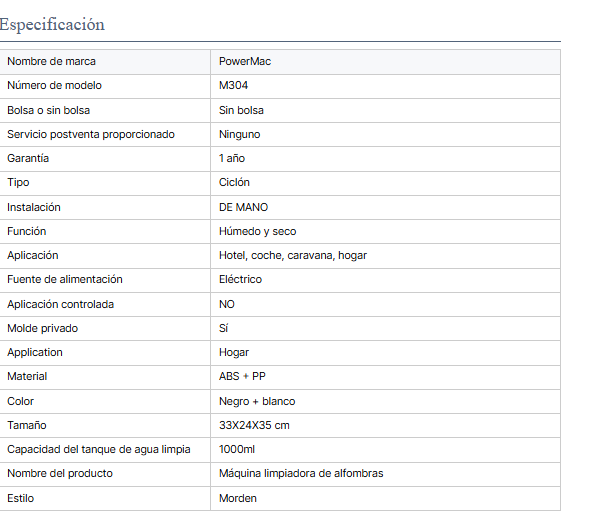
Task: Select the Negro + blanco color value
Action: [257, 401]
